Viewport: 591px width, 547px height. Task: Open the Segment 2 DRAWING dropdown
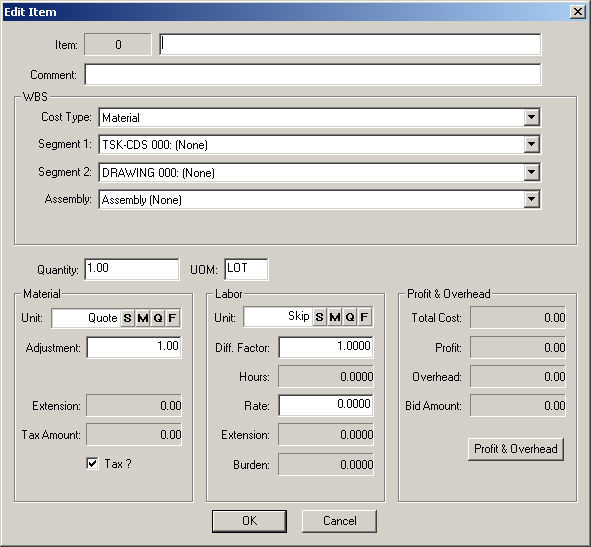point(531,172)
